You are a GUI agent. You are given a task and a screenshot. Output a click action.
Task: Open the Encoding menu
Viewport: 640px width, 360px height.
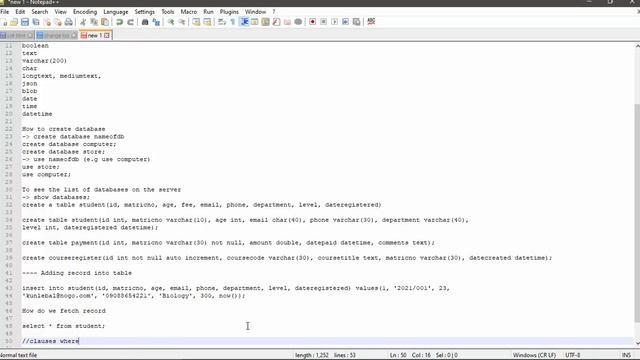[x=85, y=12]
